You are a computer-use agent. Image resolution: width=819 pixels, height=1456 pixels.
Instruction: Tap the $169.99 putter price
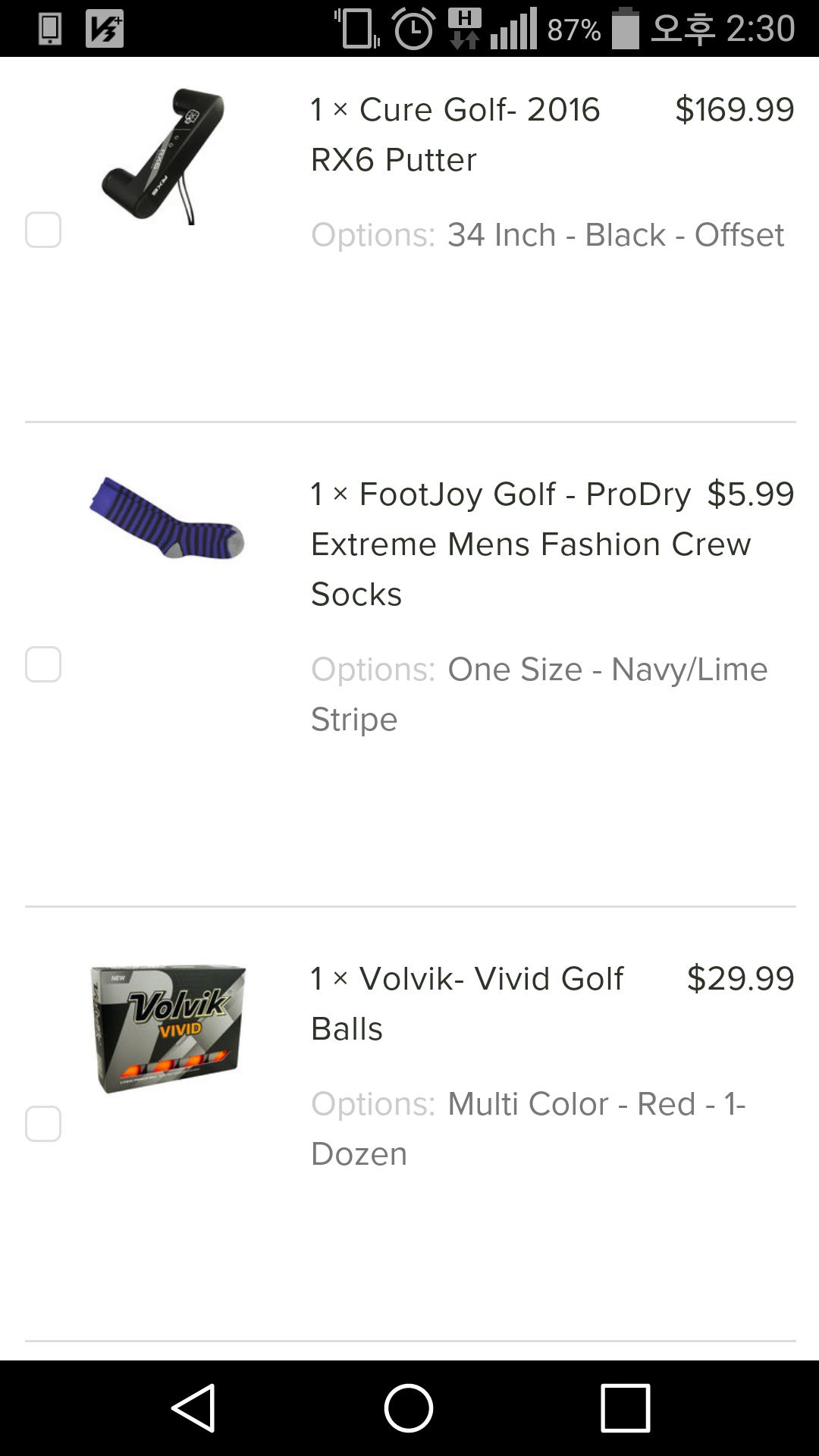click(x=734, y=110)
